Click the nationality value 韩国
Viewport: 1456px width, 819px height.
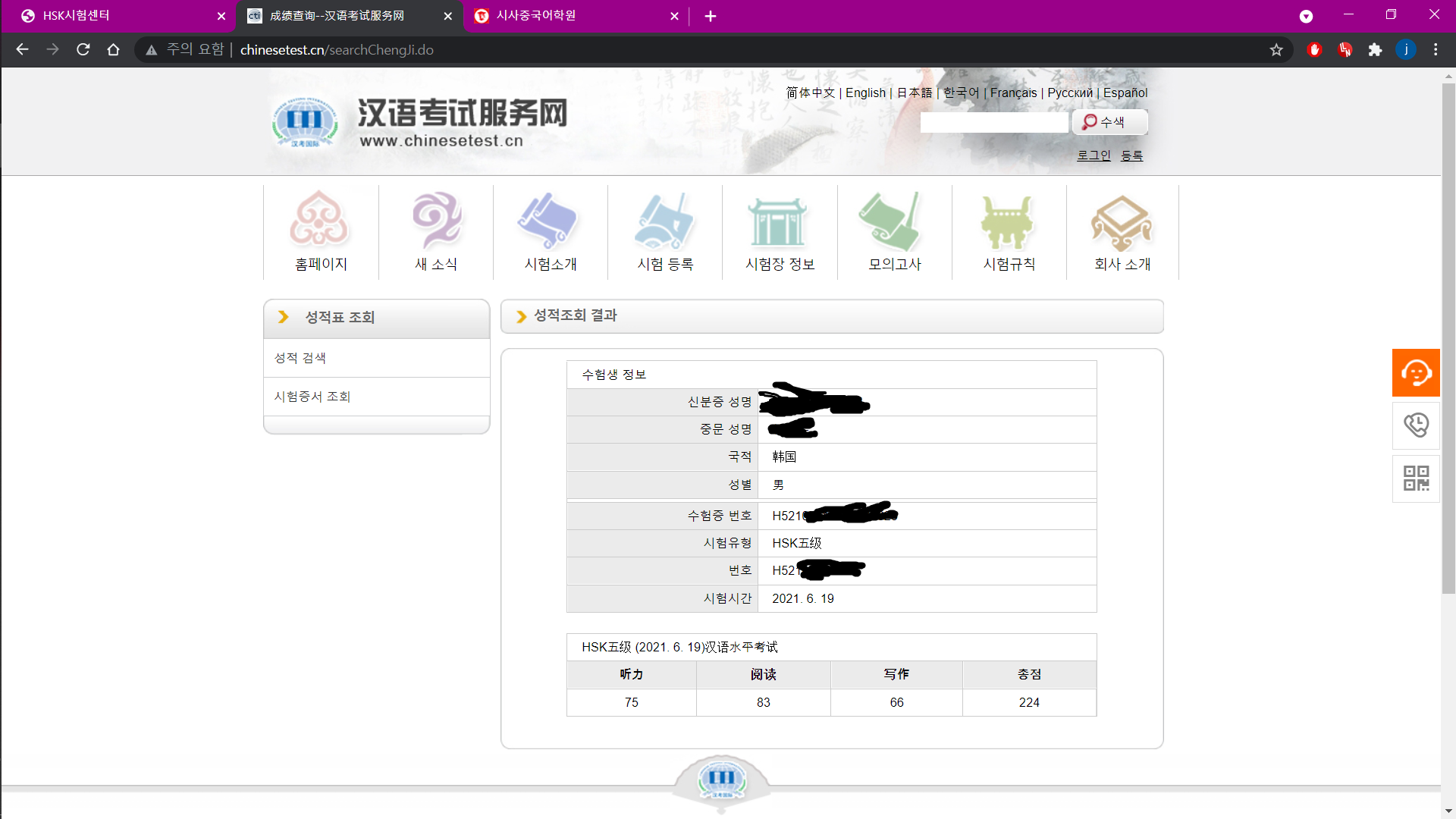click(784, 457)
